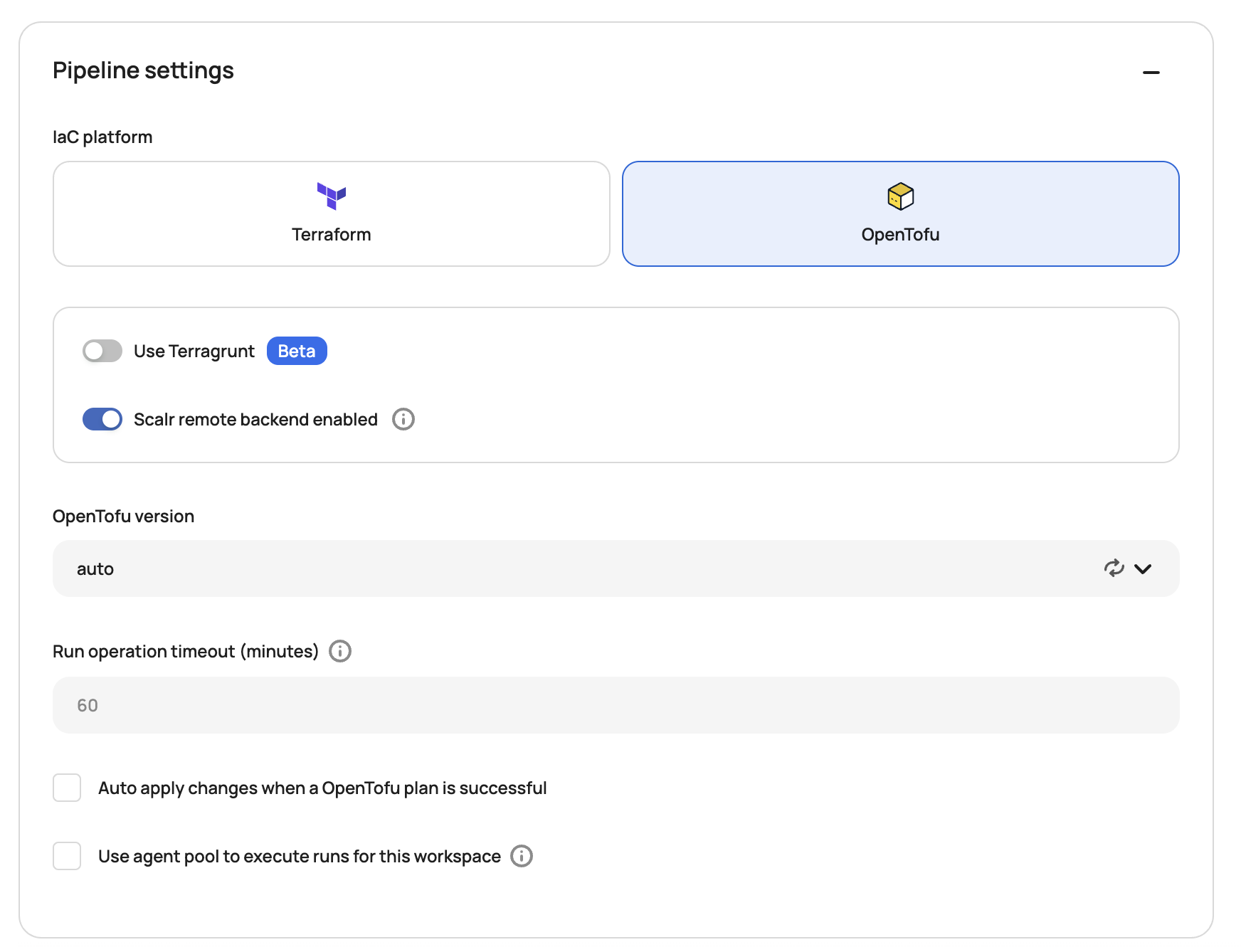Click the Scalr remote backend enabled label
Image resolution: width=1241 pixels, height=952 pixels.
(255, 420)
